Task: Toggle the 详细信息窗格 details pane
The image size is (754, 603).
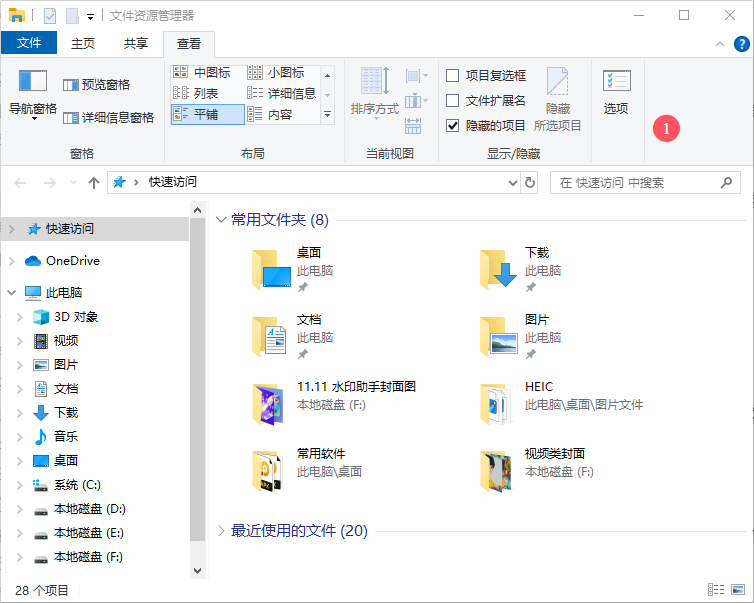Action: pyautogui.click(x=109, y=117)
